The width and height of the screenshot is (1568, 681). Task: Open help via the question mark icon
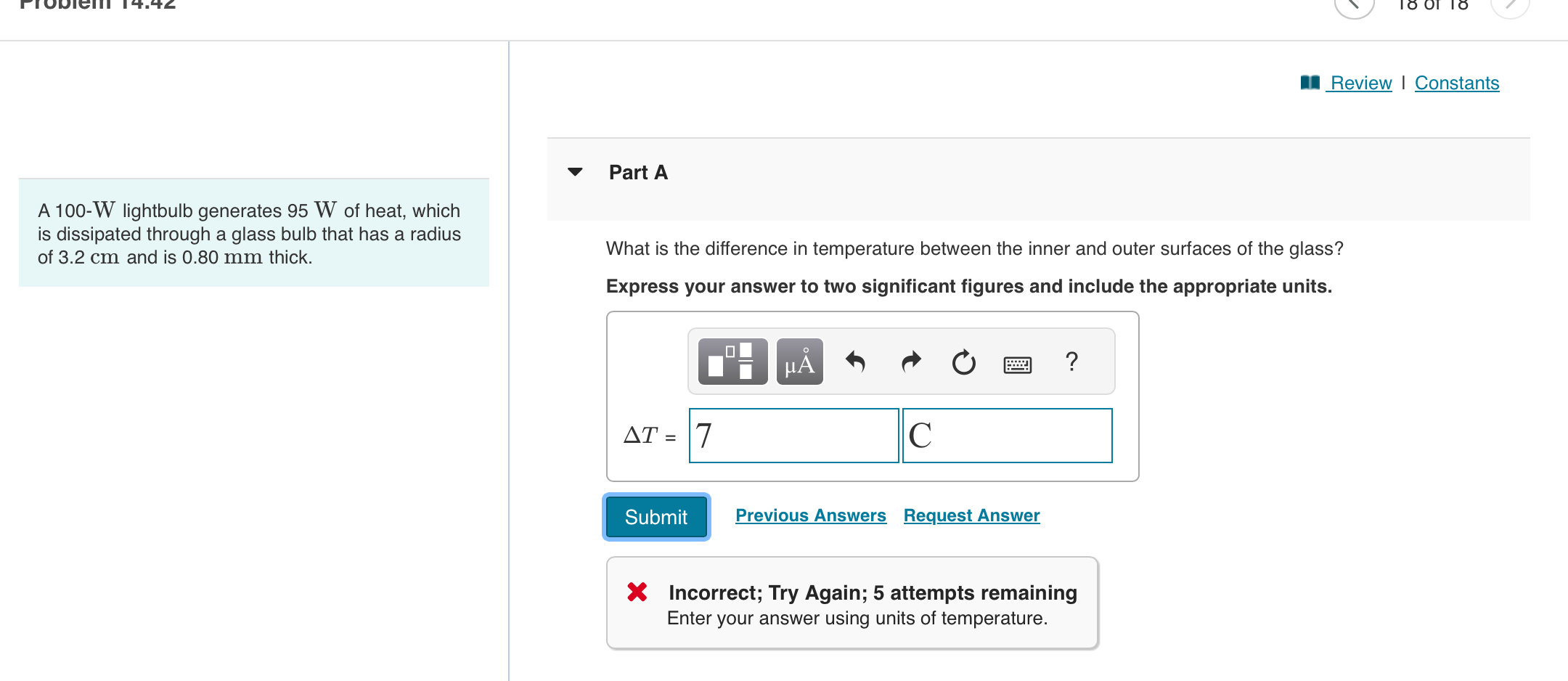(x=1071, y=361)
